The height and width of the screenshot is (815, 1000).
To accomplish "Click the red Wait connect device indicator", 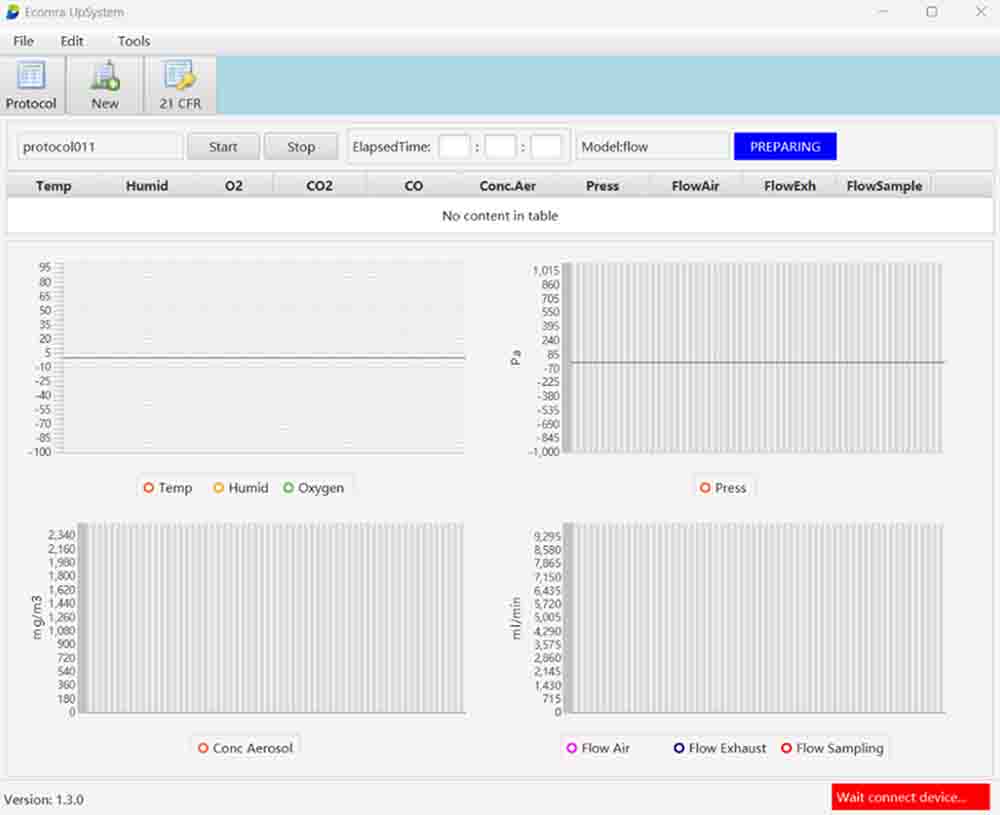I will [910, 797].
